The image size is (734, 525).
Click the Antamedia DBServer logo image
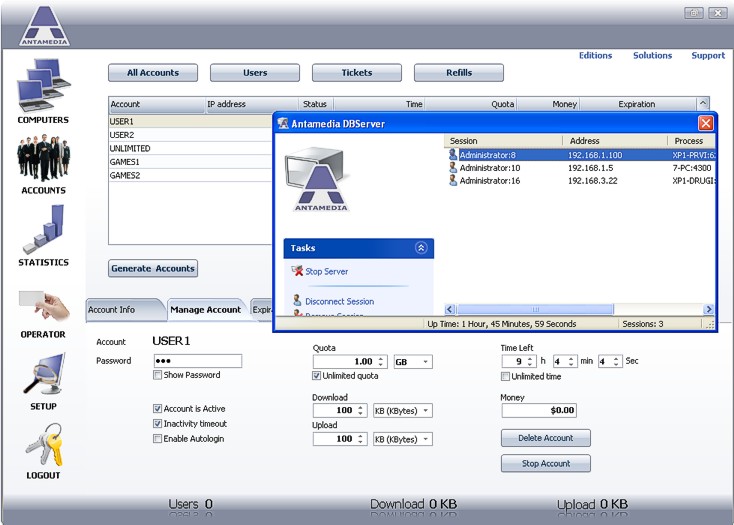[318, 179]
